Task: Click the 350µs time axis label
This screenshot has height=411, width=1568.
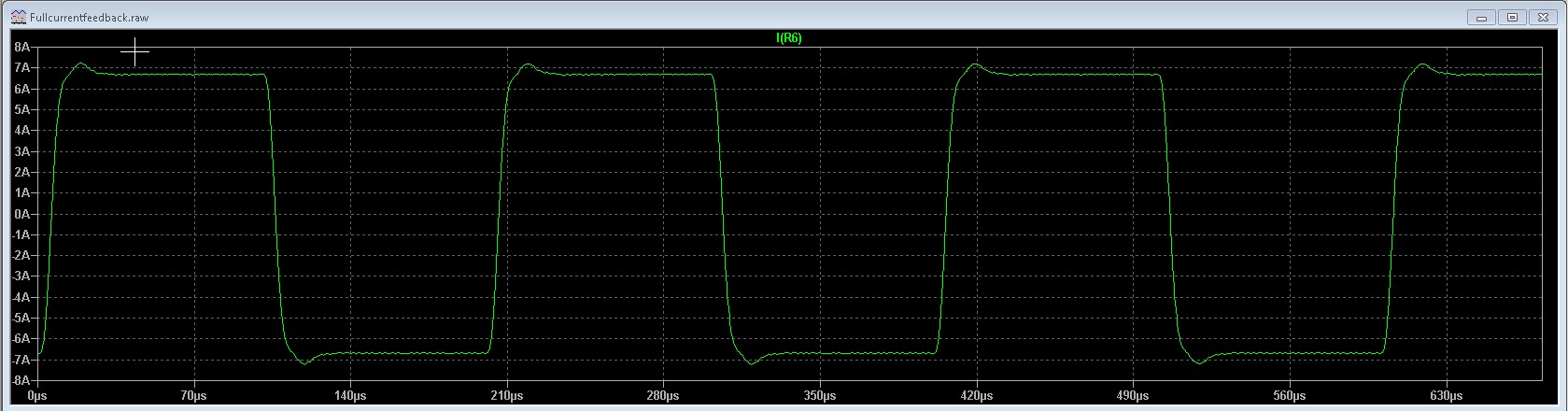Action: tap(820, 396)
